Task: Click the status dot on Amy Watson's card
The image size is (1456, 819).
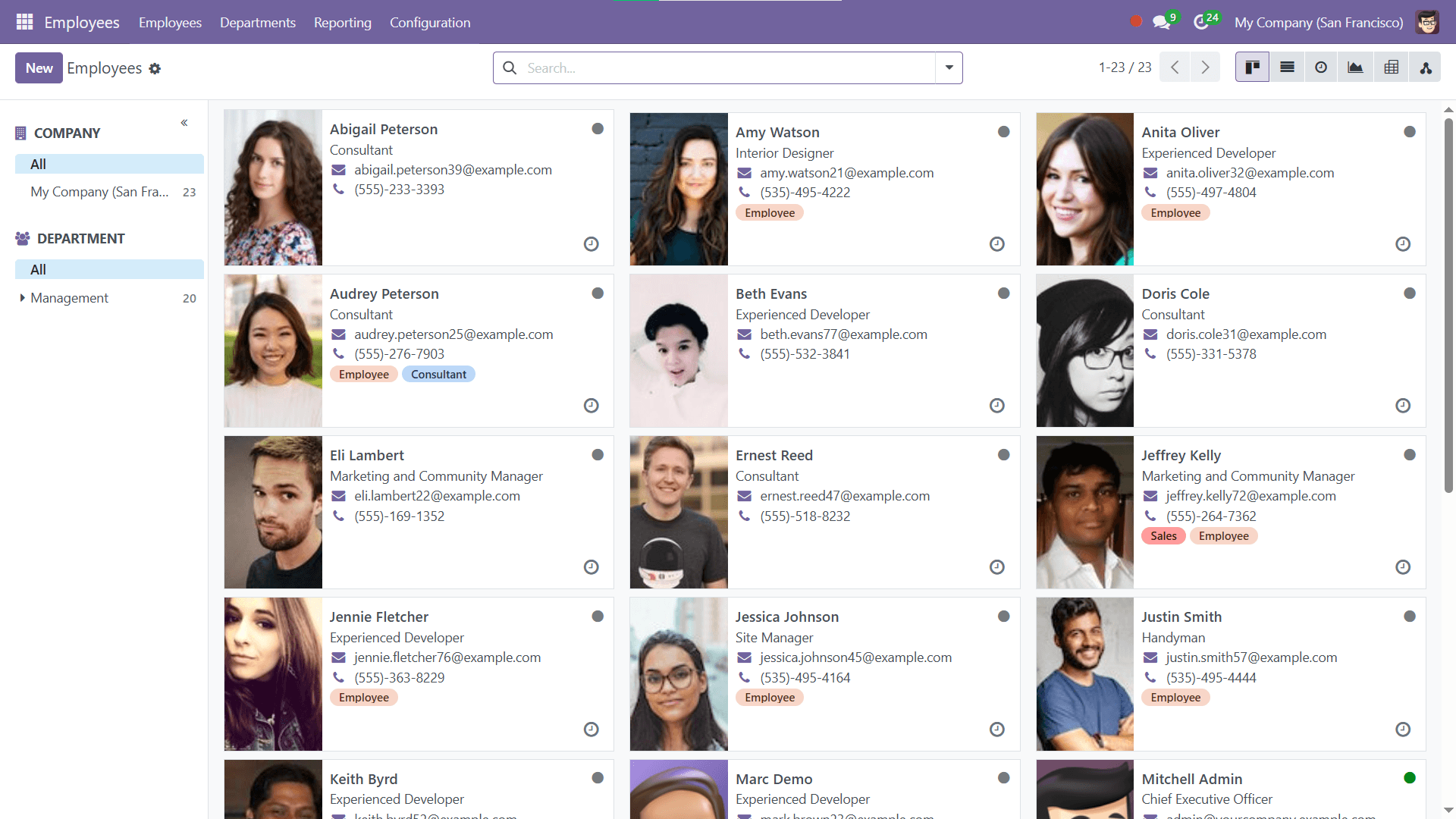Action: pyautogui.click(x=1003, y=131)
